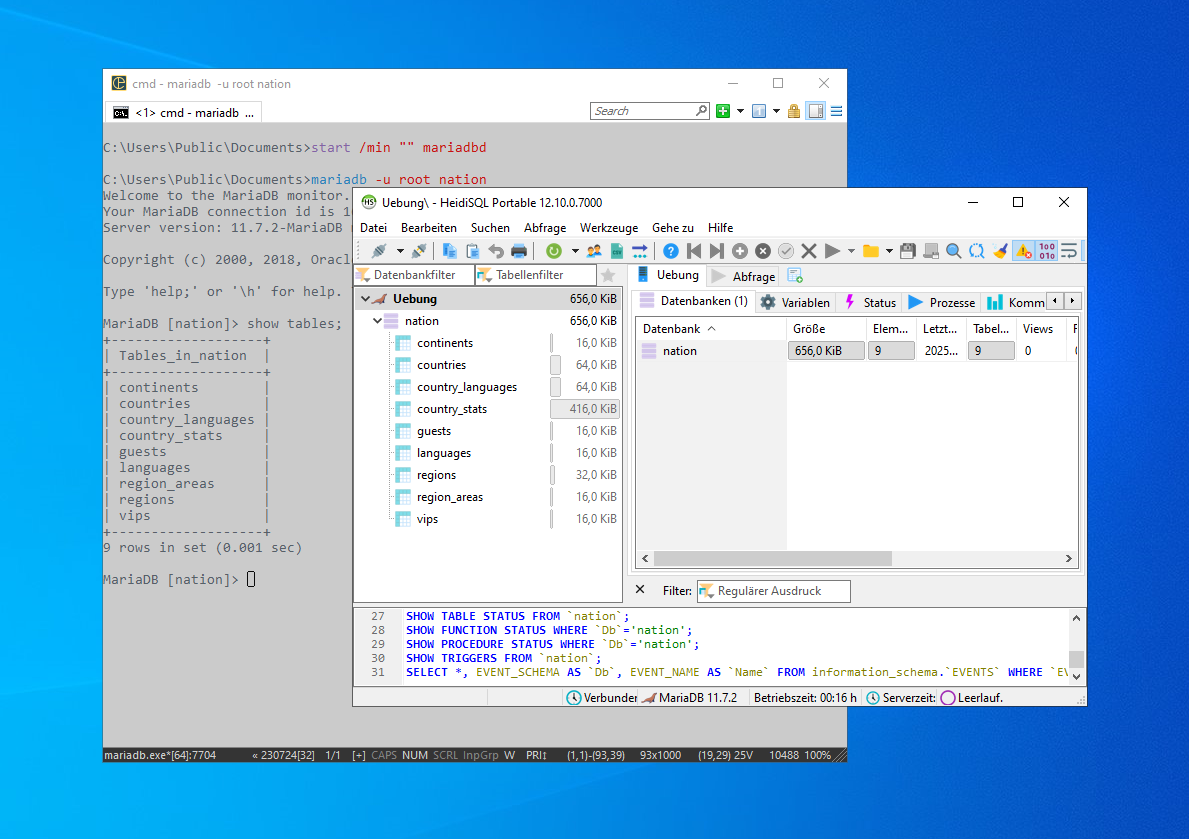The width and height of the screenshot is (1189, 839).
Task: Open the dropdown next to the run play icon
Action: (x=851, y=251)
